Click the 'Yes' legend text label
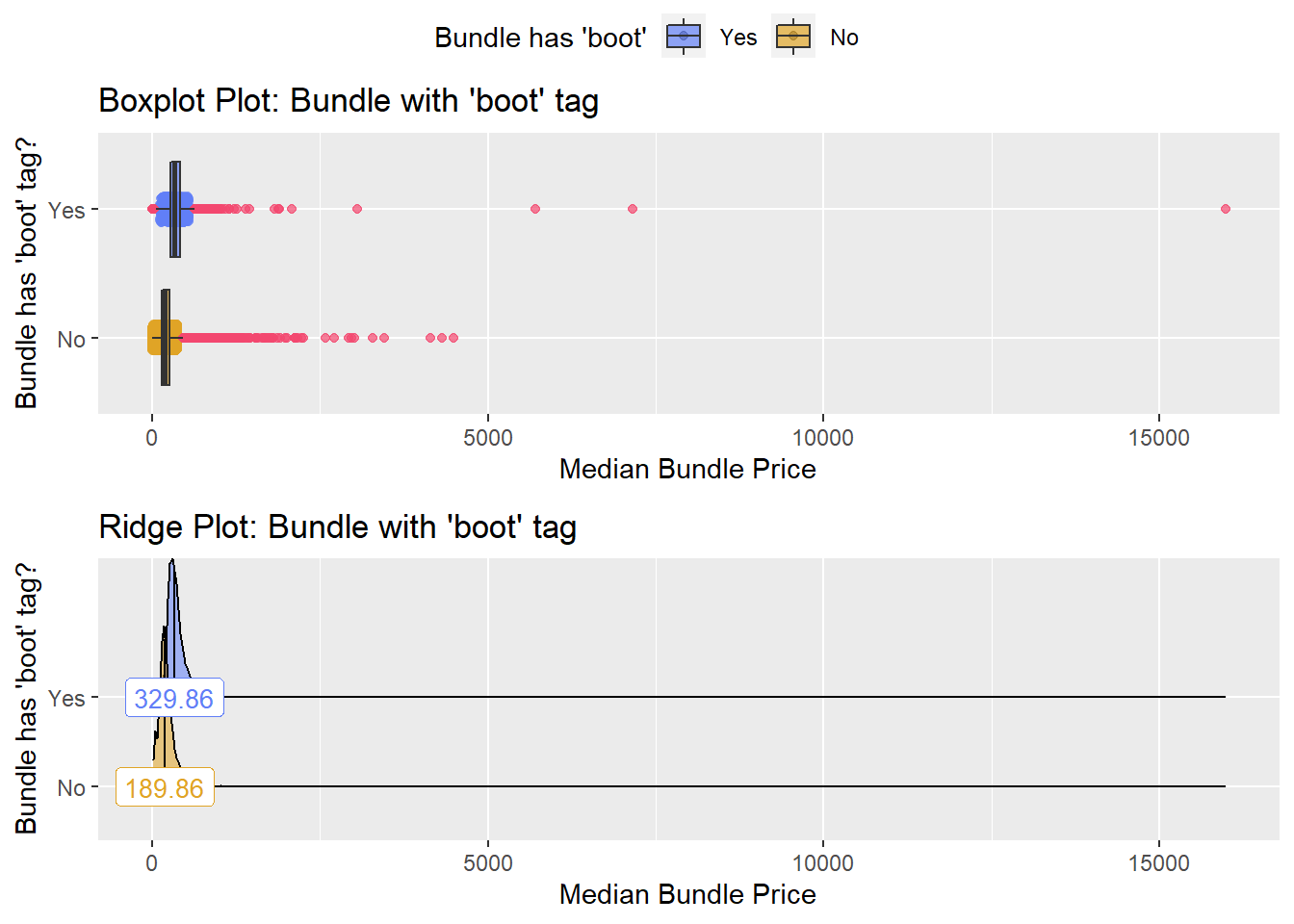The height and width of the screenshot is (924, 1294). (738, 38)
